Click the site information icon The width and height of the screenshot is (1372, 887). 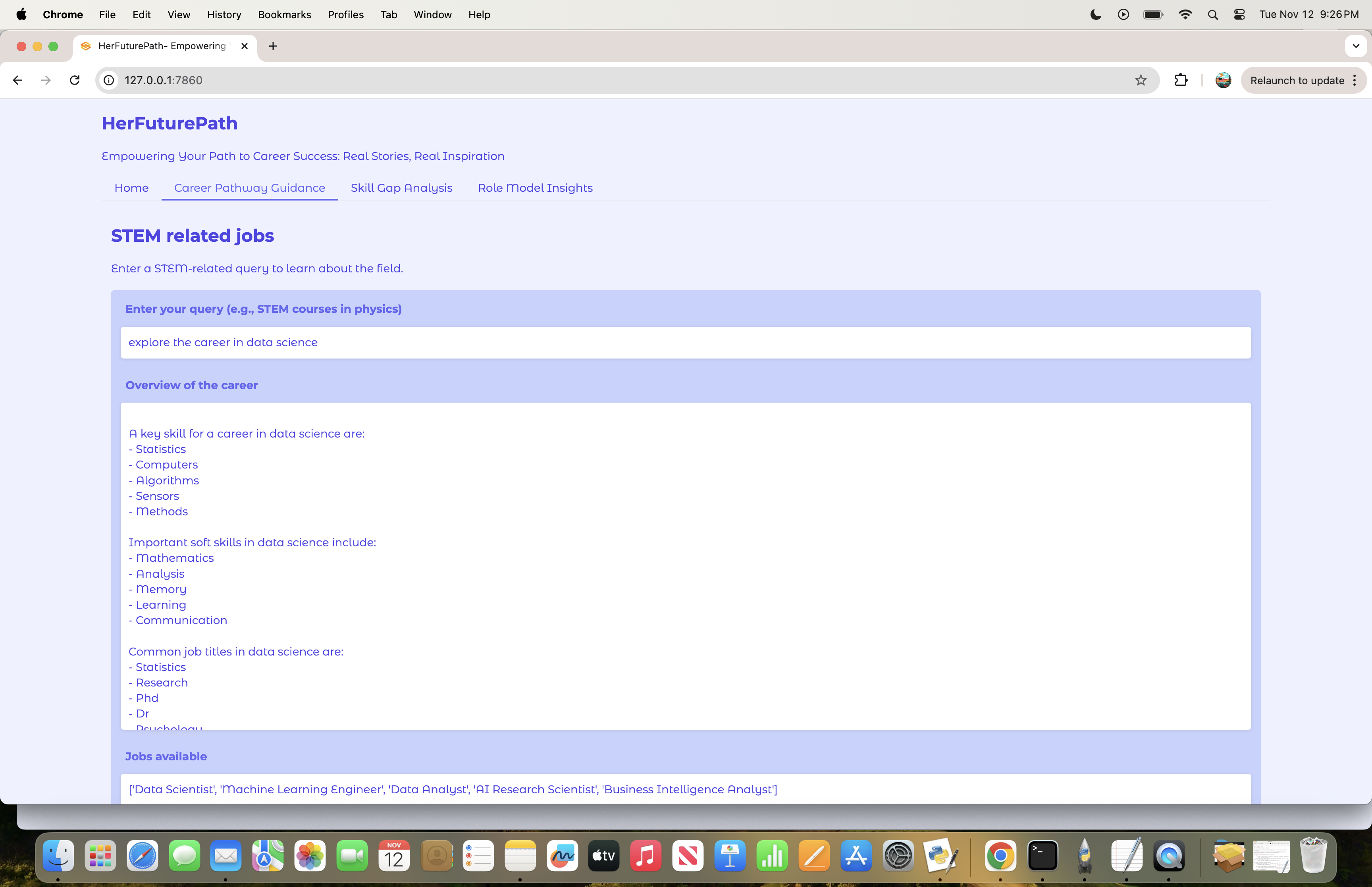pyautogui.click(x=109, y=80)
